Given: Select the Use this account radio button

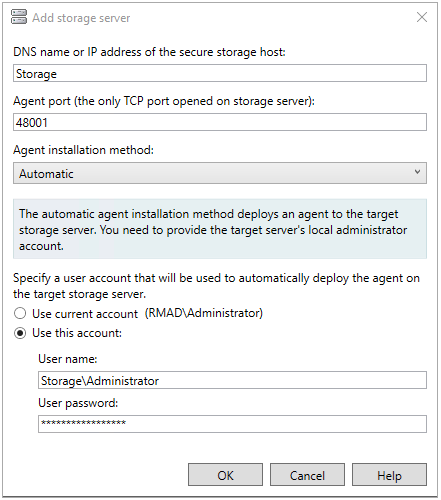Looking at the screenshot, I should click(x=20, y=333).
